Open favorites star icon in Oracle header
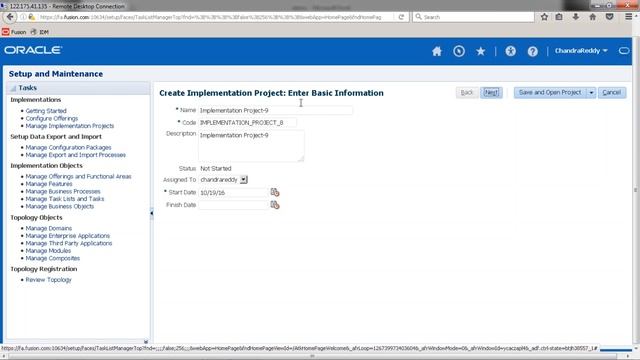The image size is (640, 360). (x=481, y=51)
